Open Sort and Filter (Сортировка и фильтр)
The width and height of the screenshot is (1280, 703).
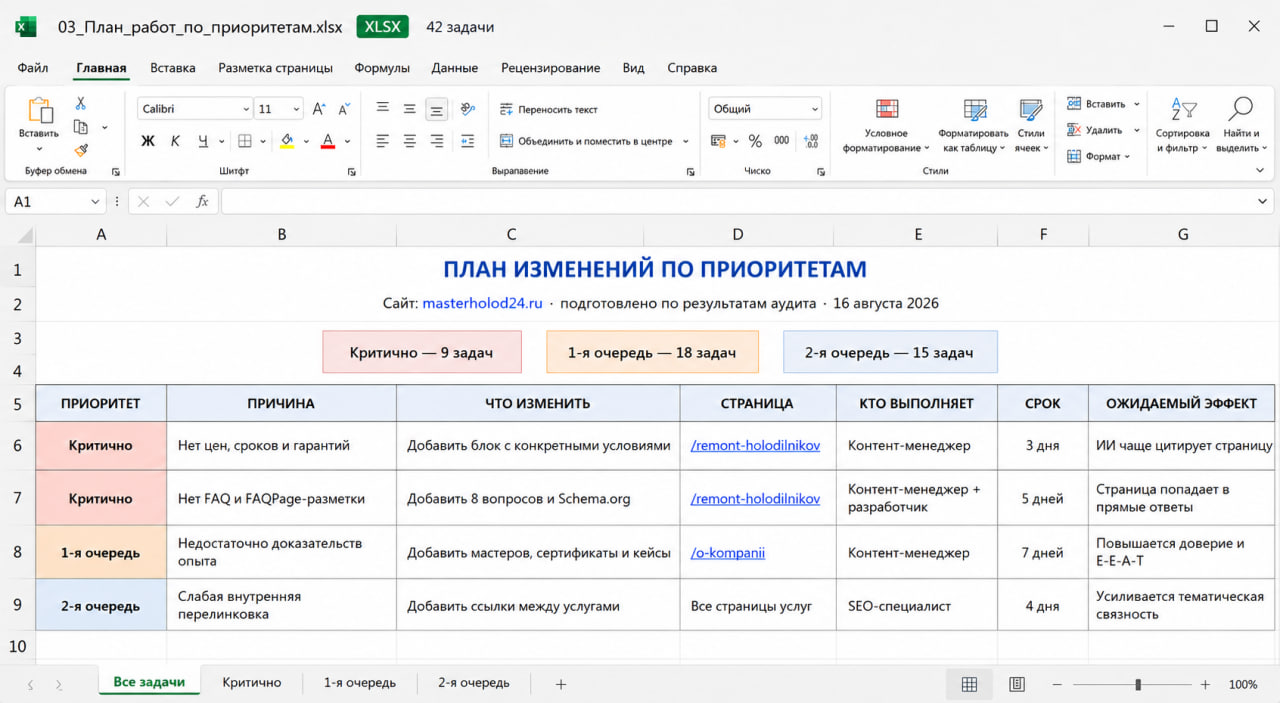pyautogui.click(x=1182, y=127)
